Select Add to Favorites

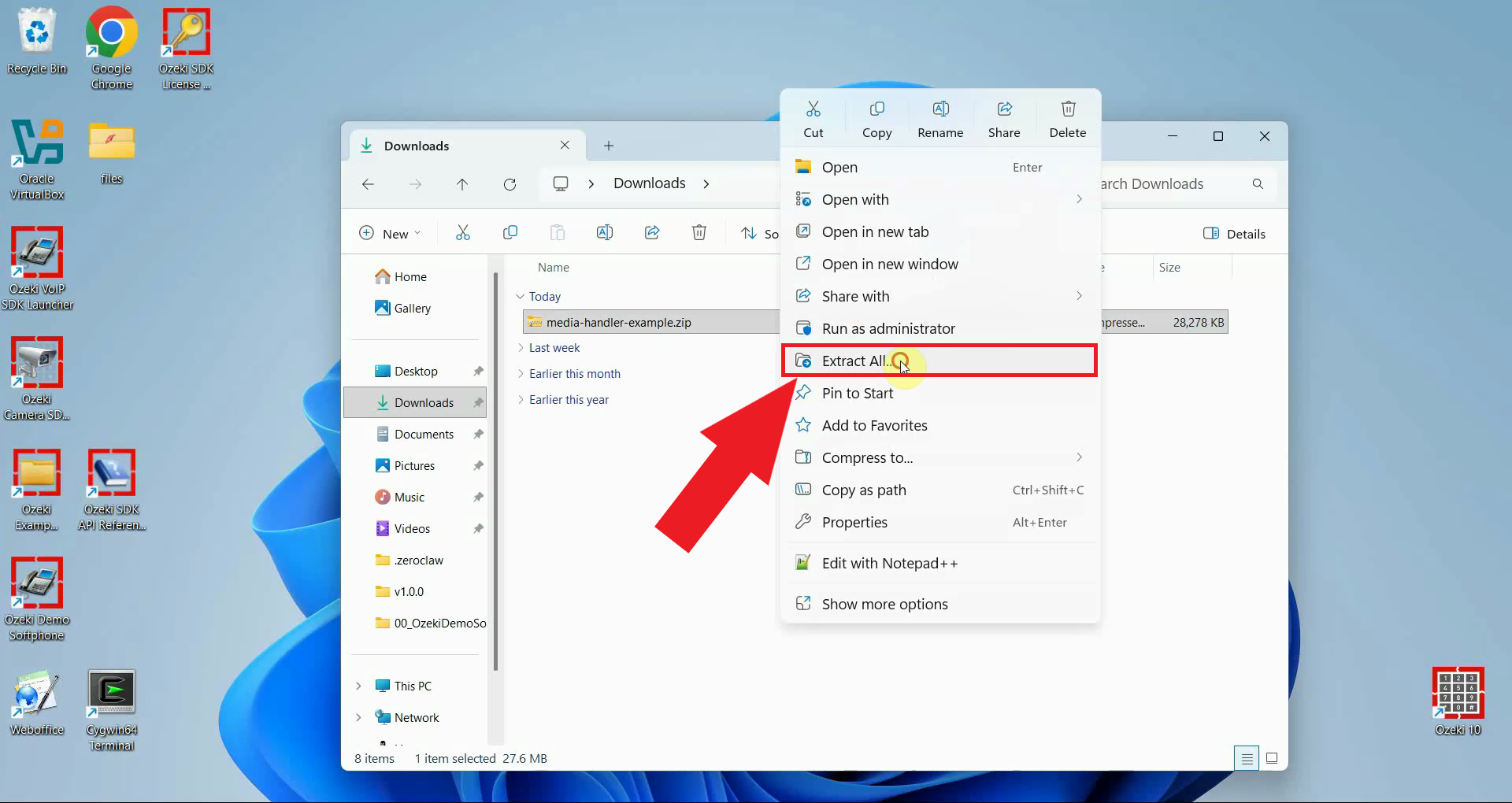[x=939, y=425]
